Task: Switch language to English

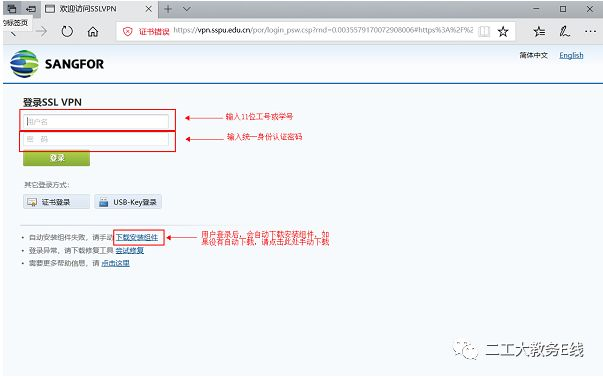Action: (x=571, y=55)
